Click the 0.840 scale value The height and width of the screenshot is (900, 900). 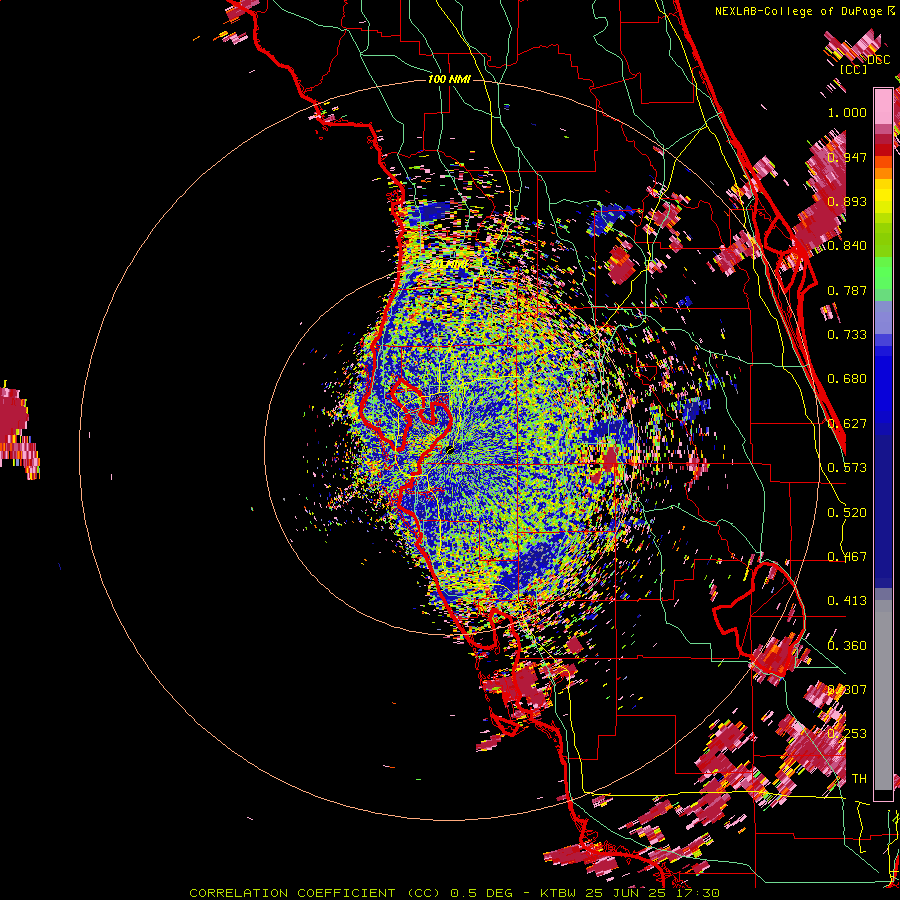pyautogui.click(x=847, y=246)
